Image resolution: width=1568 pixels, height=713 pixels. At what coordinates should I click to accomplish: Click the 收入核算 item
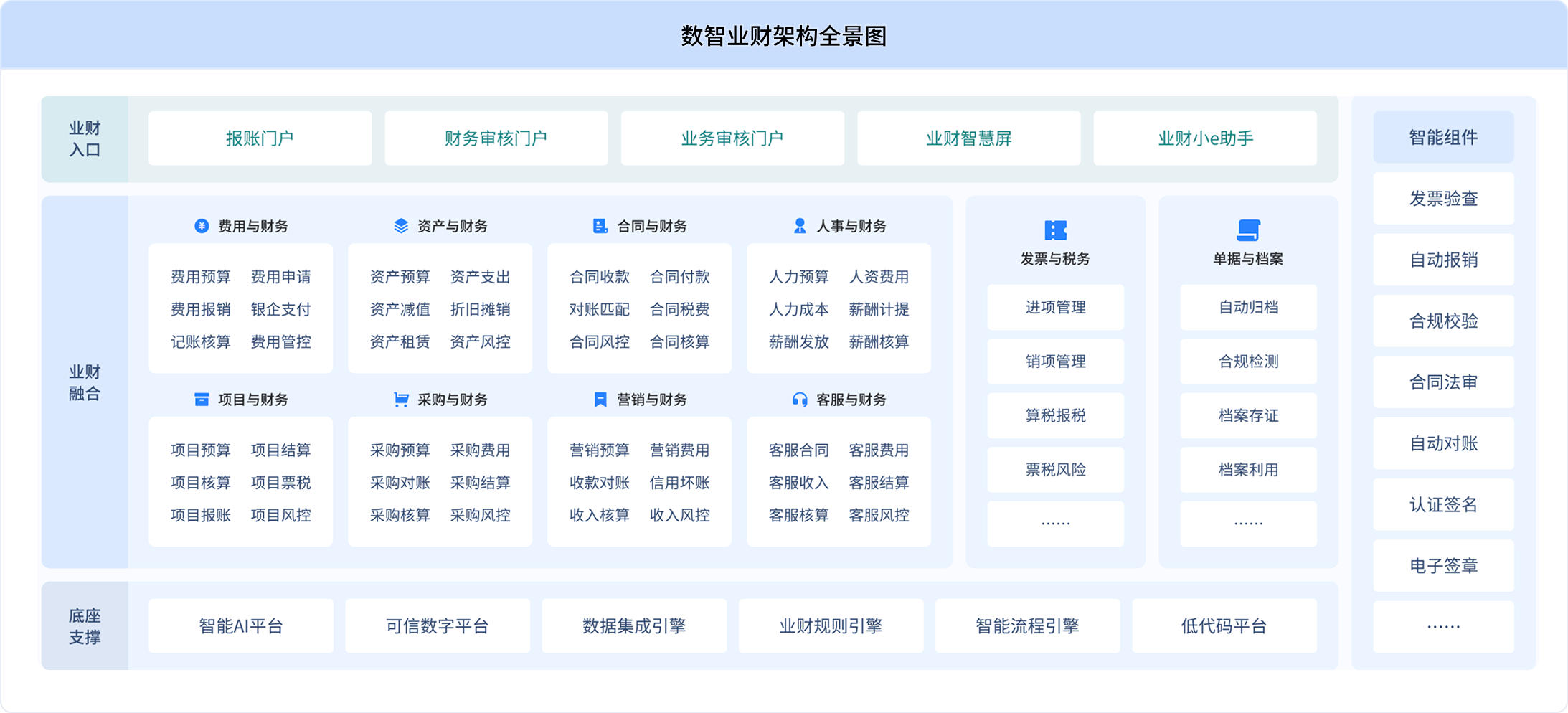coord(600,515)
